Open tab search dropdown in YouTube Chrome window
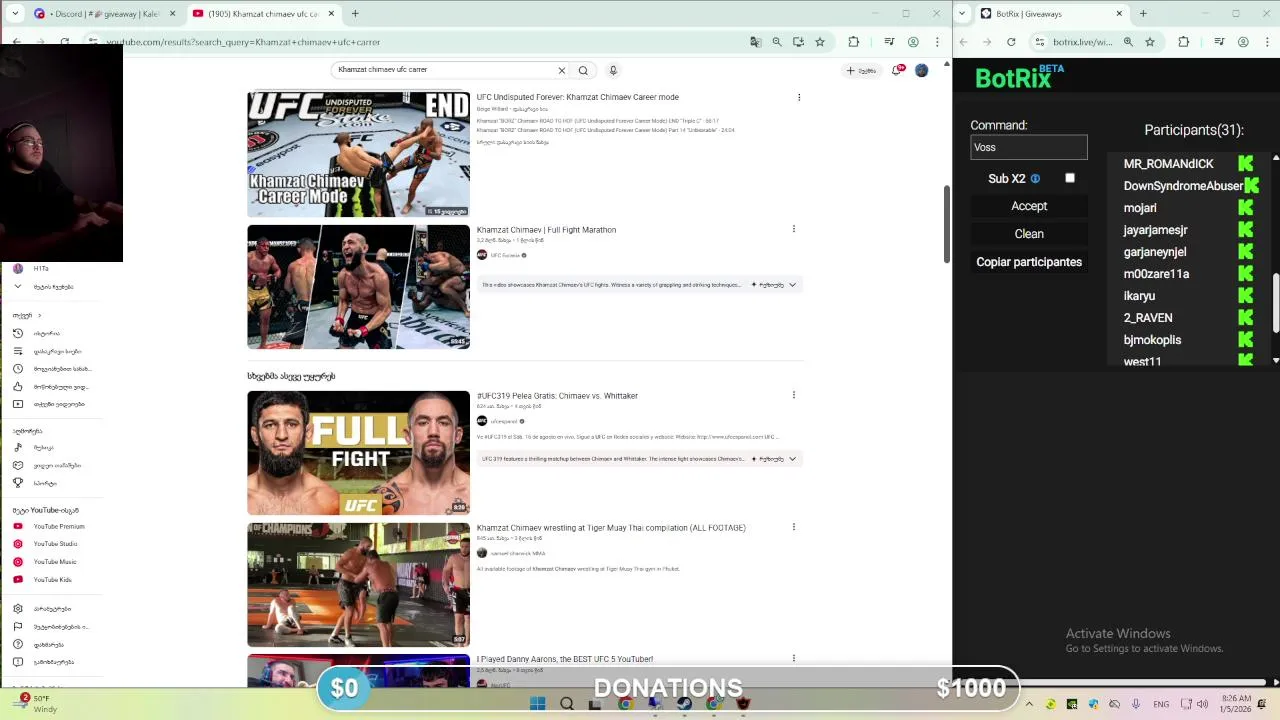 point(16,14)
